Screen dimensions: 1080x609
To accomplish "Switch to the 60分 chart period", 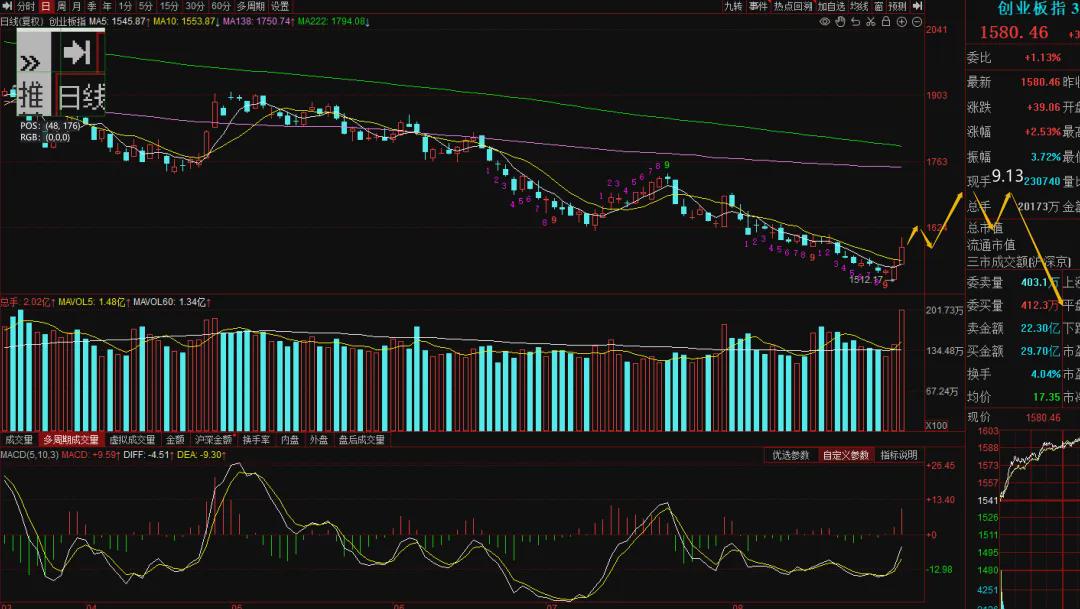I will coord(220,6).
